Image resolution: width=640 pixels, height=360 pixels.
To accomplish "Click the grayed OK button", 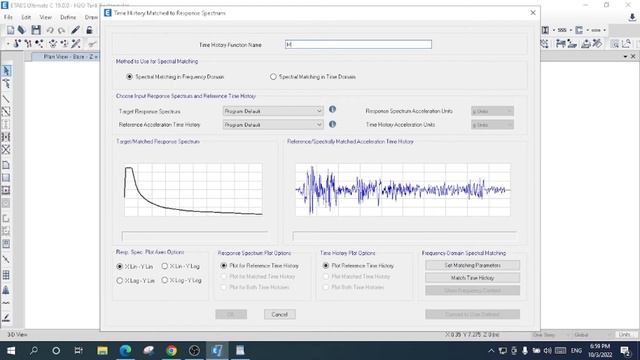I will 231,314.
